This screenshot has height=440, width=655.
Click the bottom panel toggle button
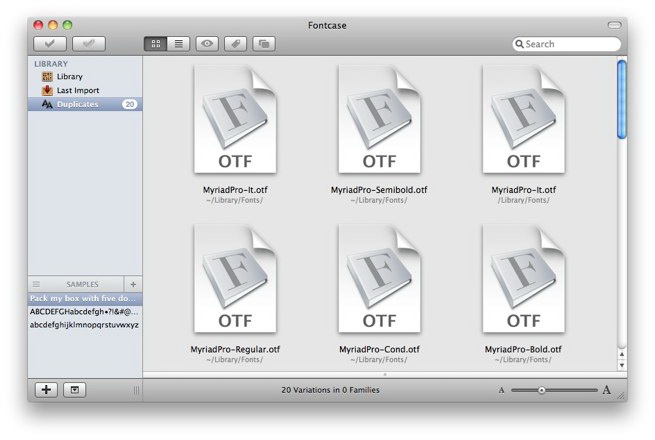tap(74, 390)
